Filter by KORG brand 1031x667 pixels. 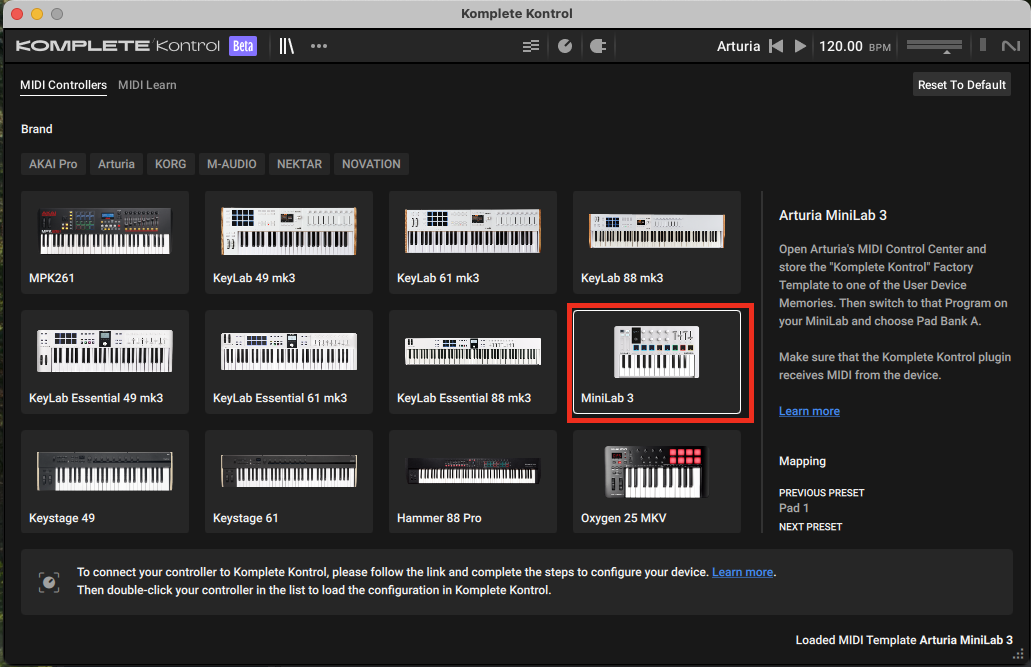[170, 164]
